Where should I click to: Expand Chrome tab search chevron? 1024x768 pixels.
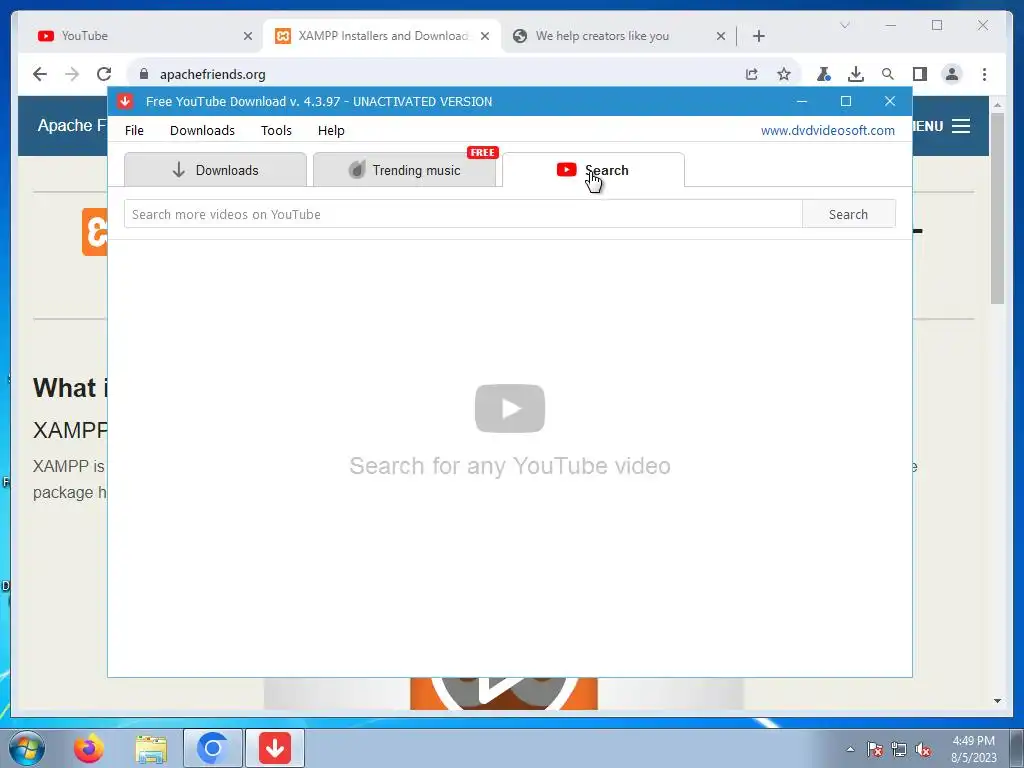click(x=844, y=25)
